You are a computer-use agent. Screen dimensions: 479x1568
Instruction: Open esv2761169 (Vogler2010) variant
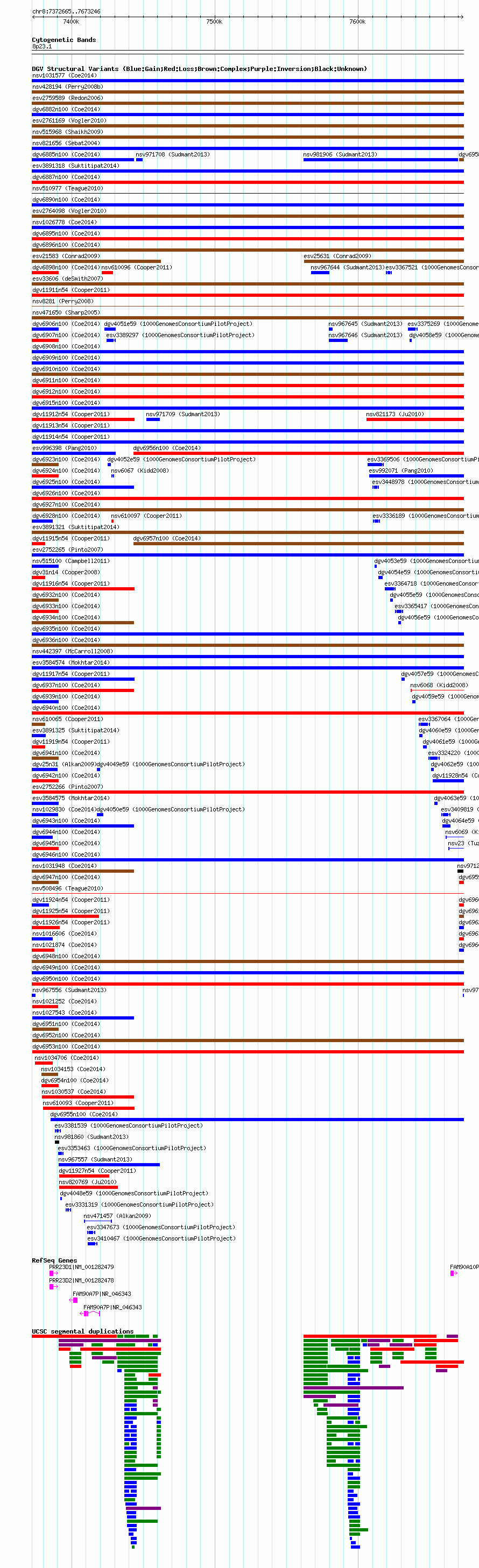tap(69, 120)
